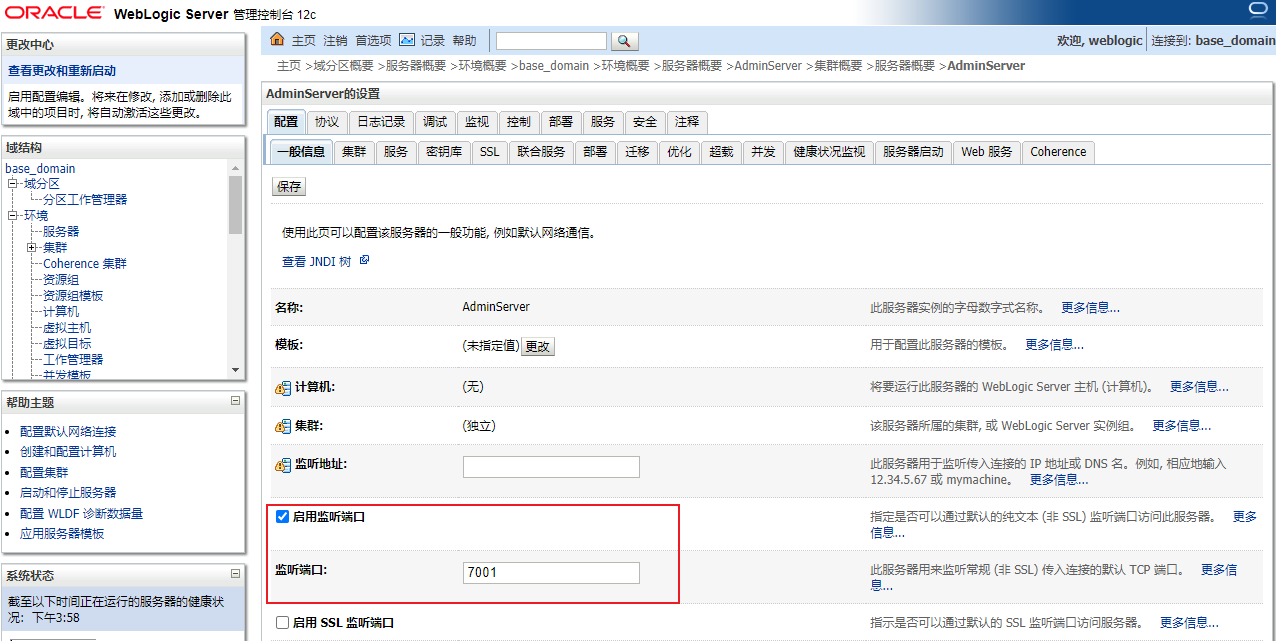Click 更多信息 link in the 名称 row
Image resolution: width=1276 pixels, height=641 pixels.
tap(1090, 308)
